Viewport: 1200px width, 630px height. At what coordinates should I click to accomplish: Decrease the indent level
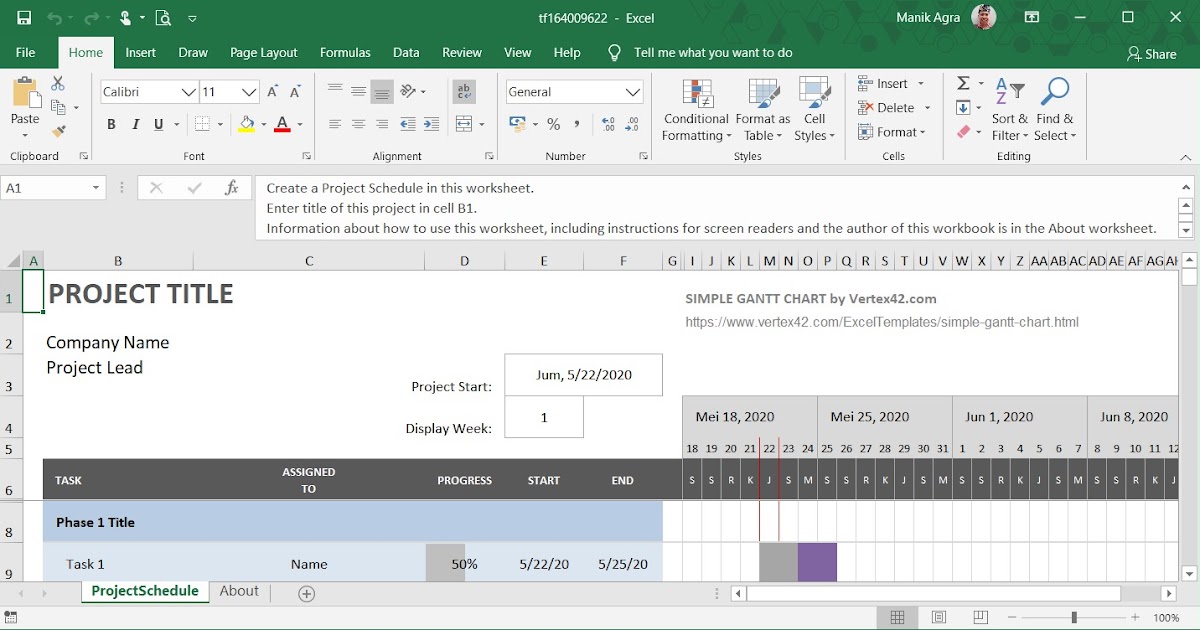pos(407,124)
